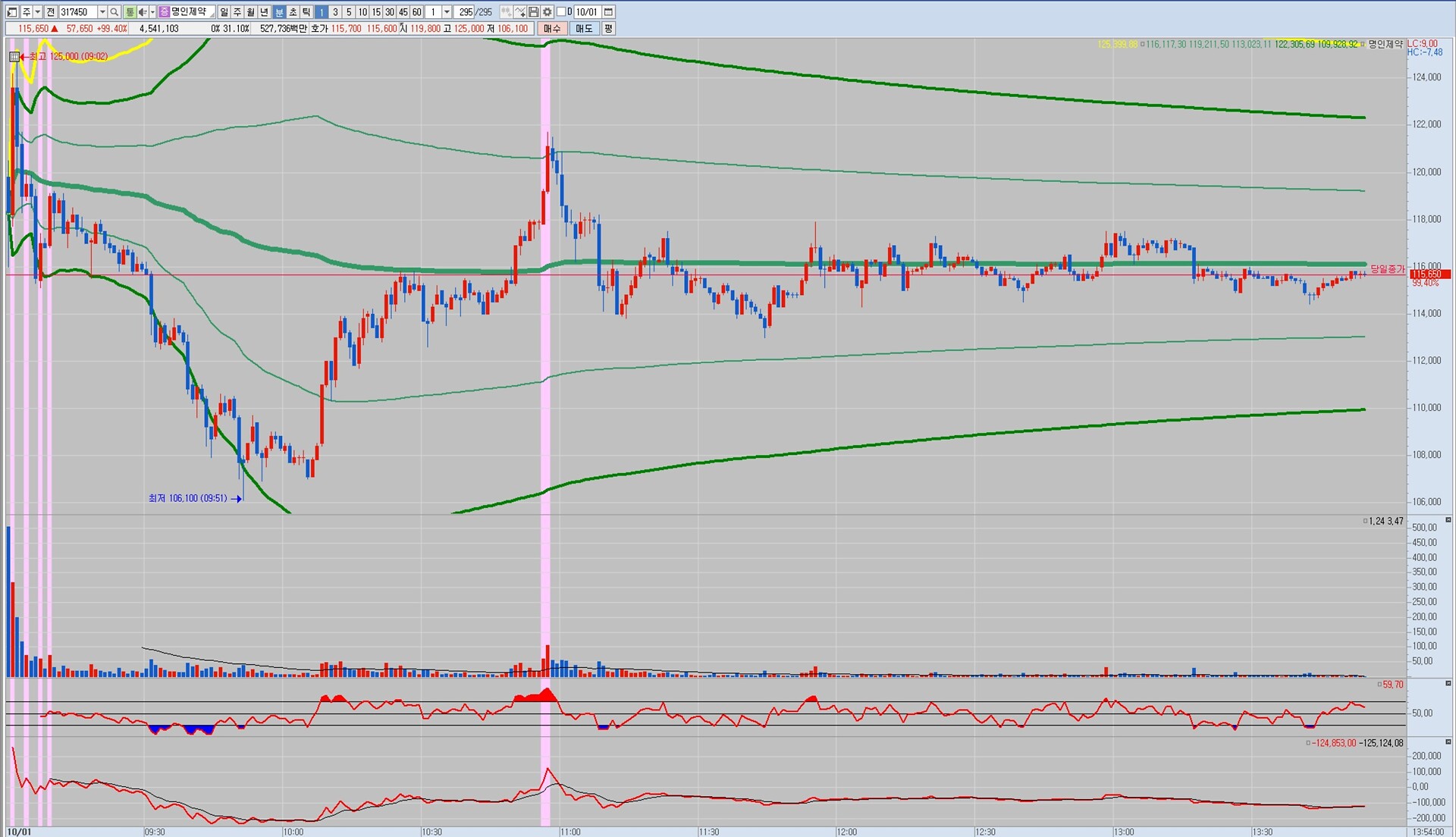Open the minute interval dropdown arrow
The width and height of the screenshot is (1456, 837).
coord(447,12)
